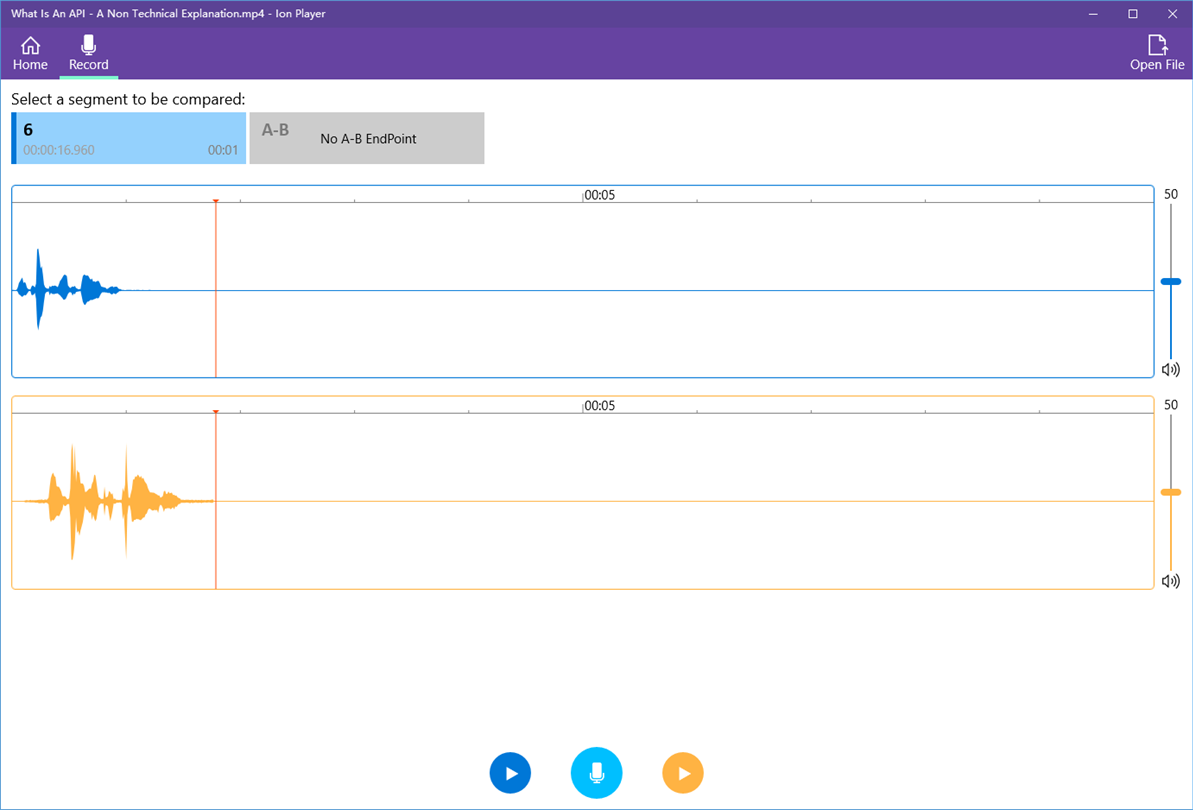Open a file with Open File
1193x810 pixels.
(1156, 53)
